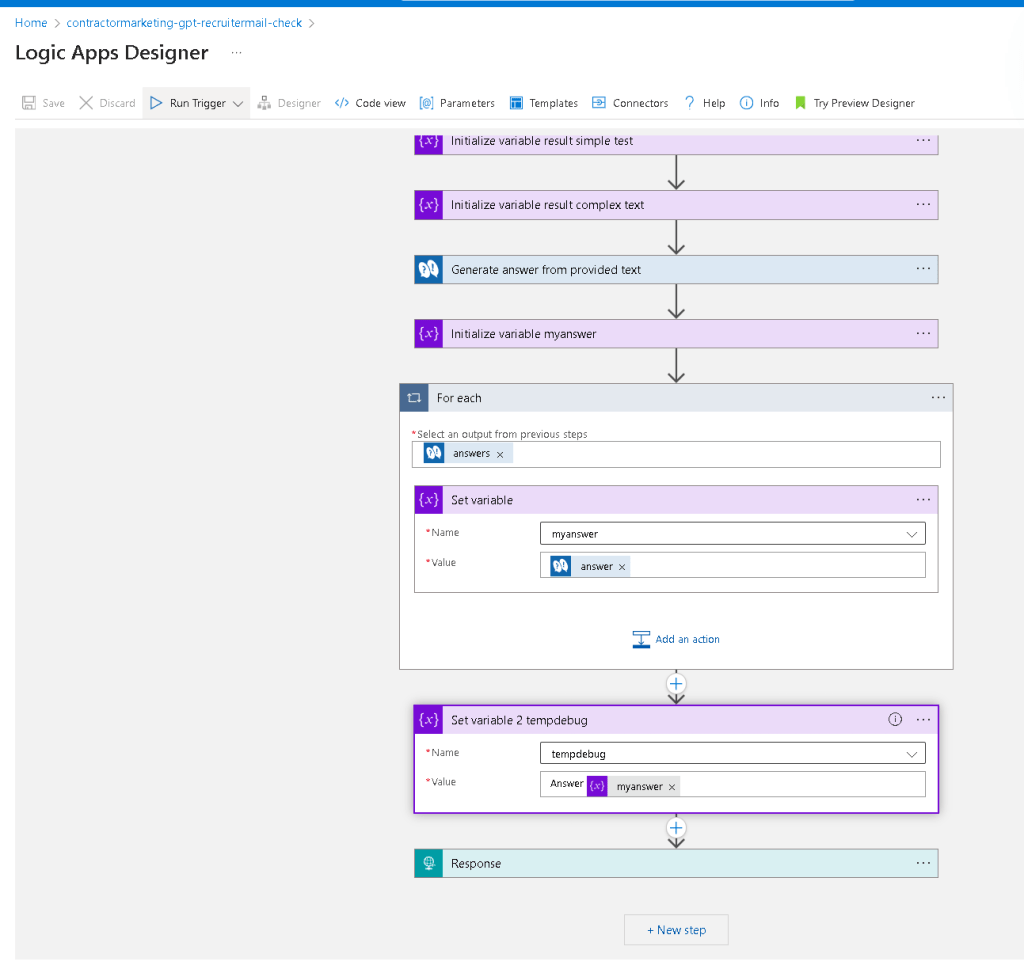Expand the Generate answer from provided text step
This screenshot has height=969, width=1024.
(676, 269)
